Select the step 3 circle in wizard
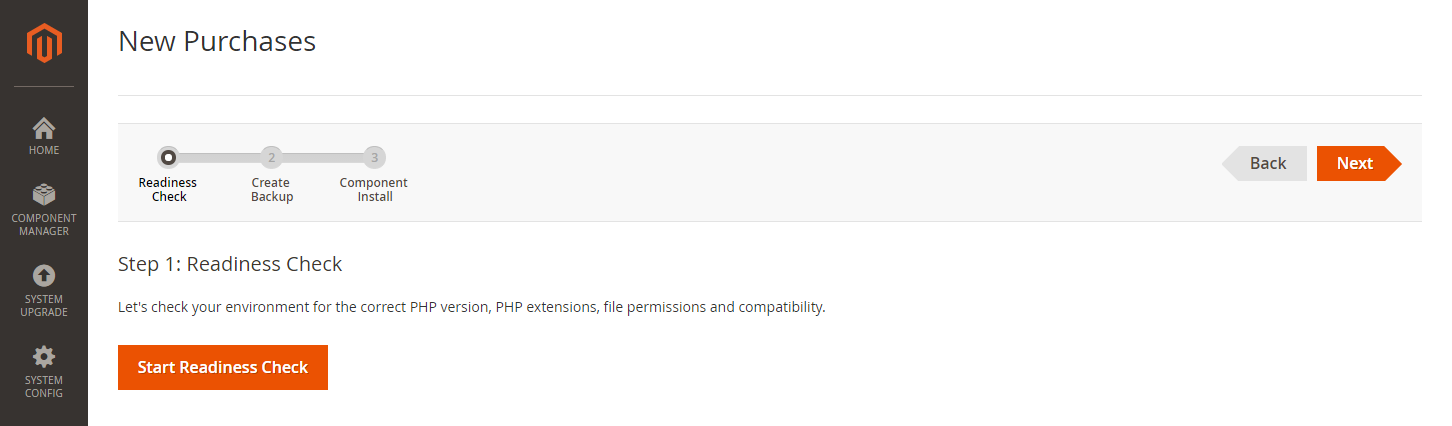Viewport: 1452px width, 426px height. 374,157
